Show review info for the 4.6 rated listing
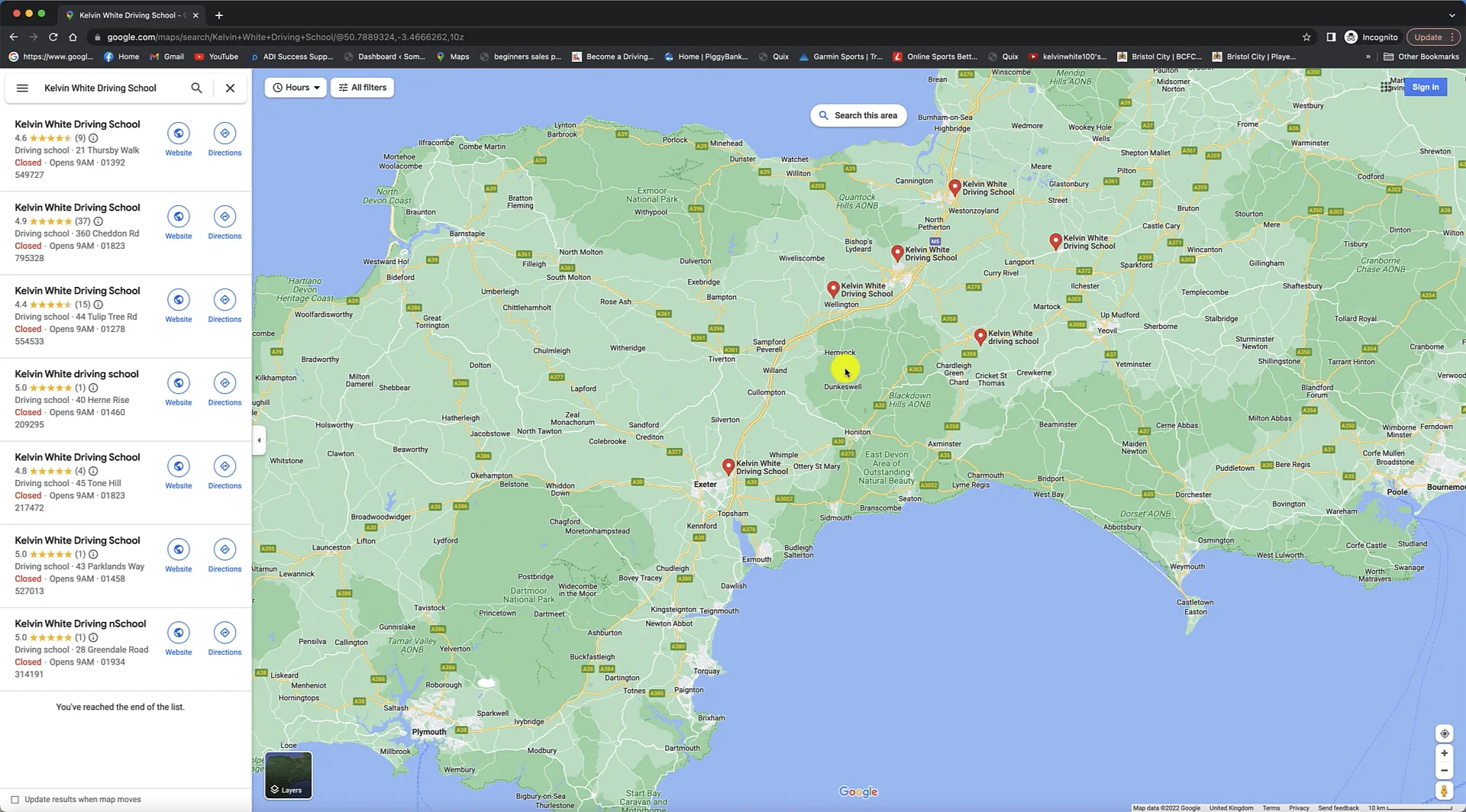The image size is (1466, 812). tap(93, 138)
